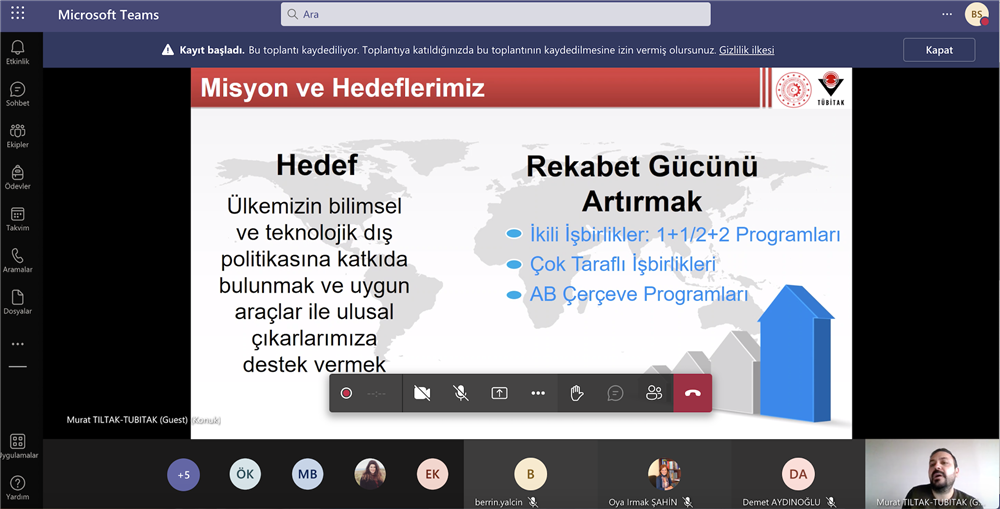Click presenter name Murat TILTAK-TUBITAK (Guest)
Image resolution: width=1000 pixels, height=509 pixels.
[127, 420]
